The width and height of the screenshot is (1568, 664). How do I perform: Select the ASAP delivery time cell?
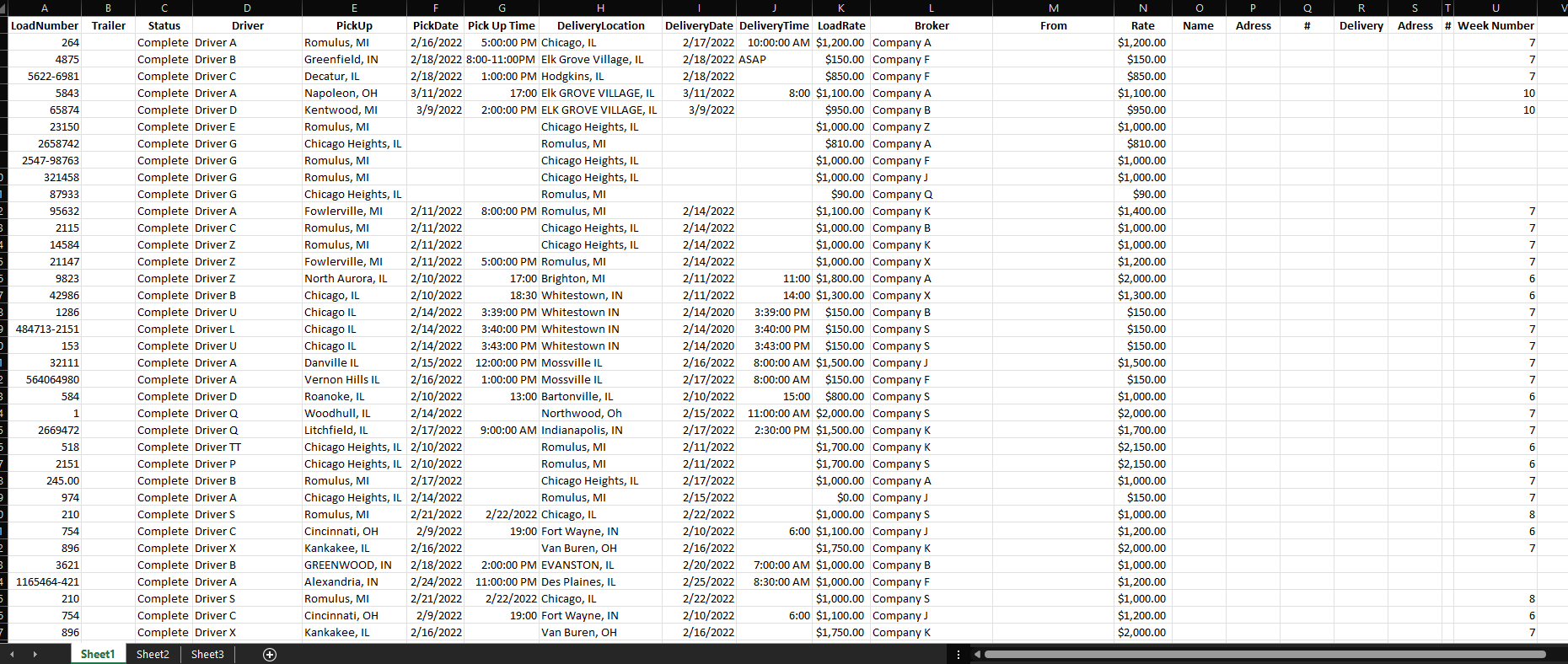(x=774, y=59)
